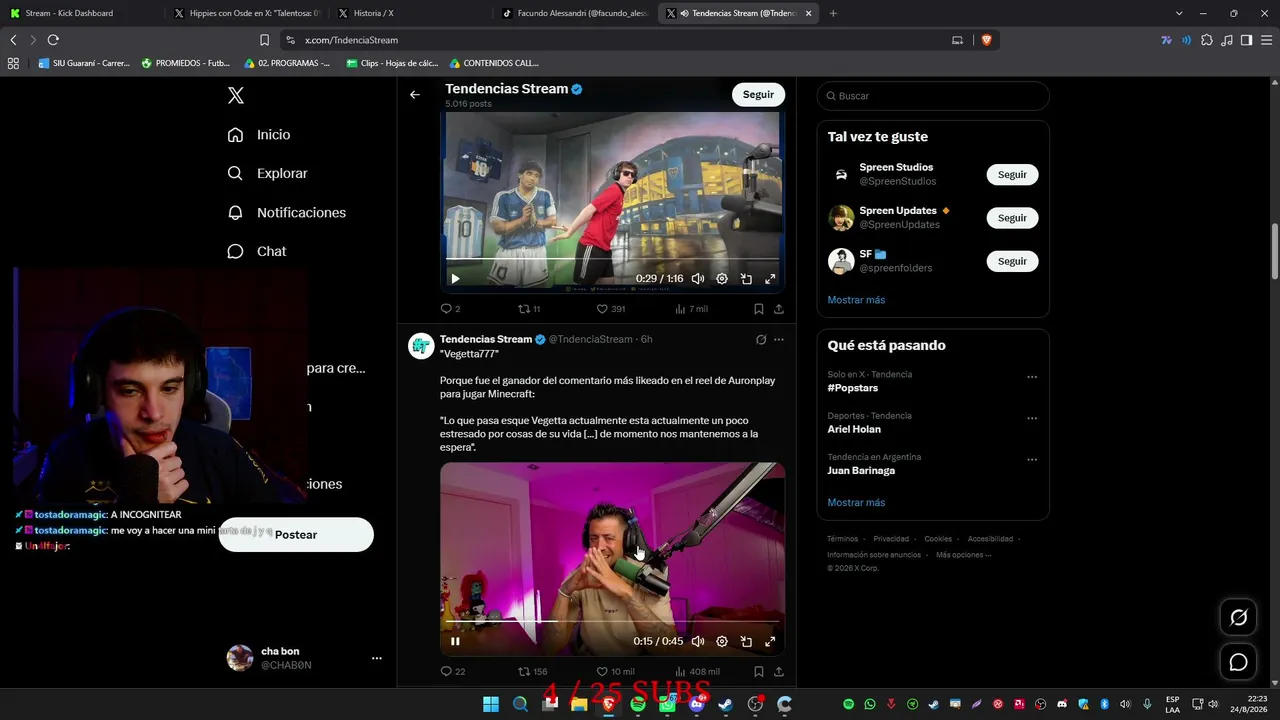
Task: Go to Inicio in the sidebar
Action: point(259,135)
